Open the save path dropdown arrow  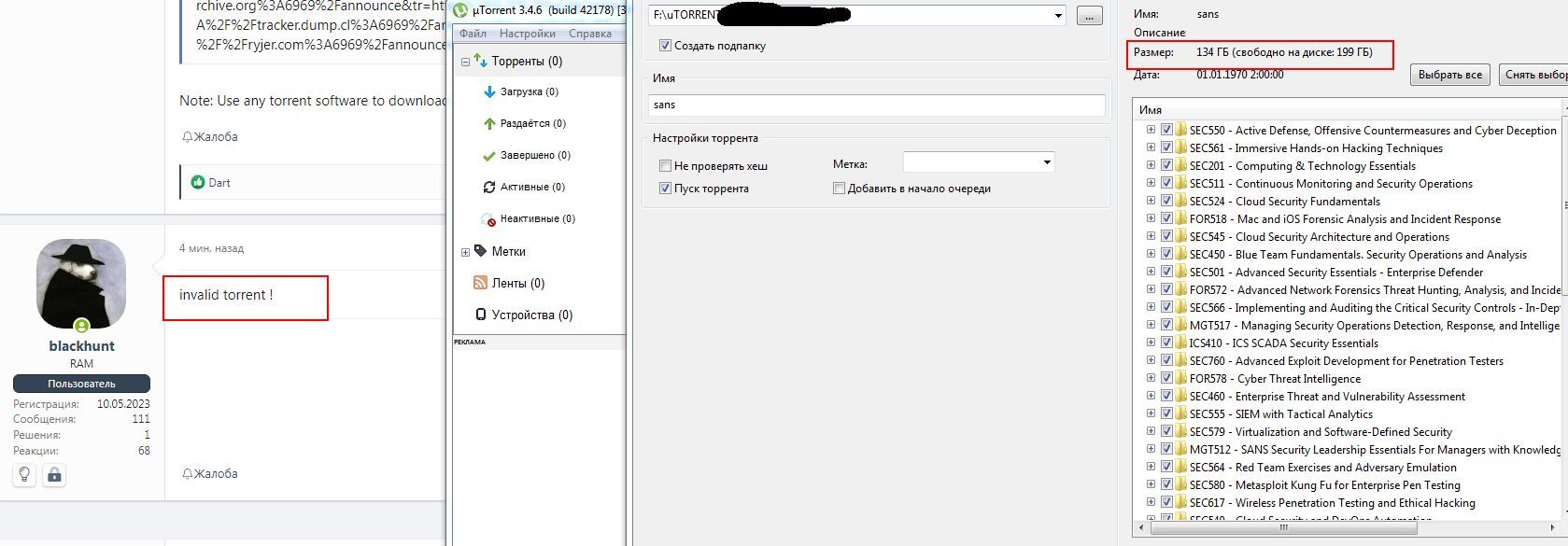click(1057, 16)
